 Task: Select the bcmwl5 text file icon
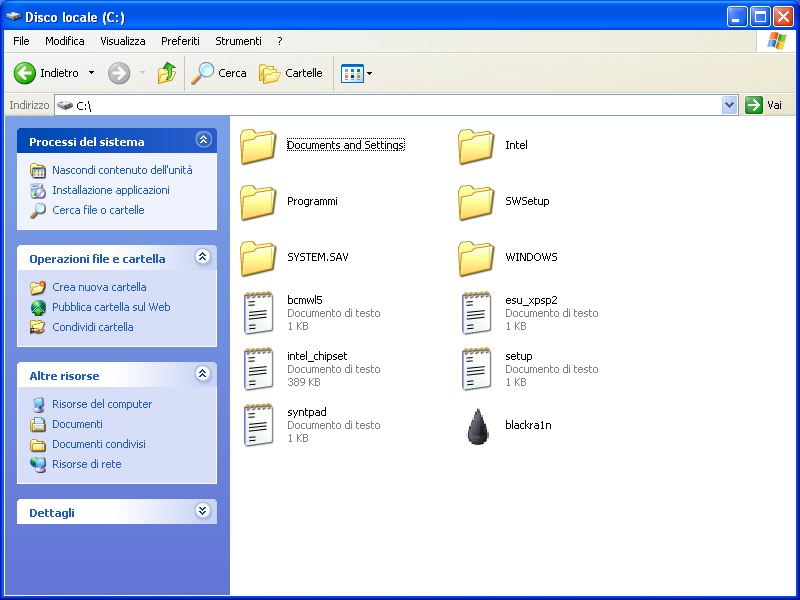click(259, 313)
